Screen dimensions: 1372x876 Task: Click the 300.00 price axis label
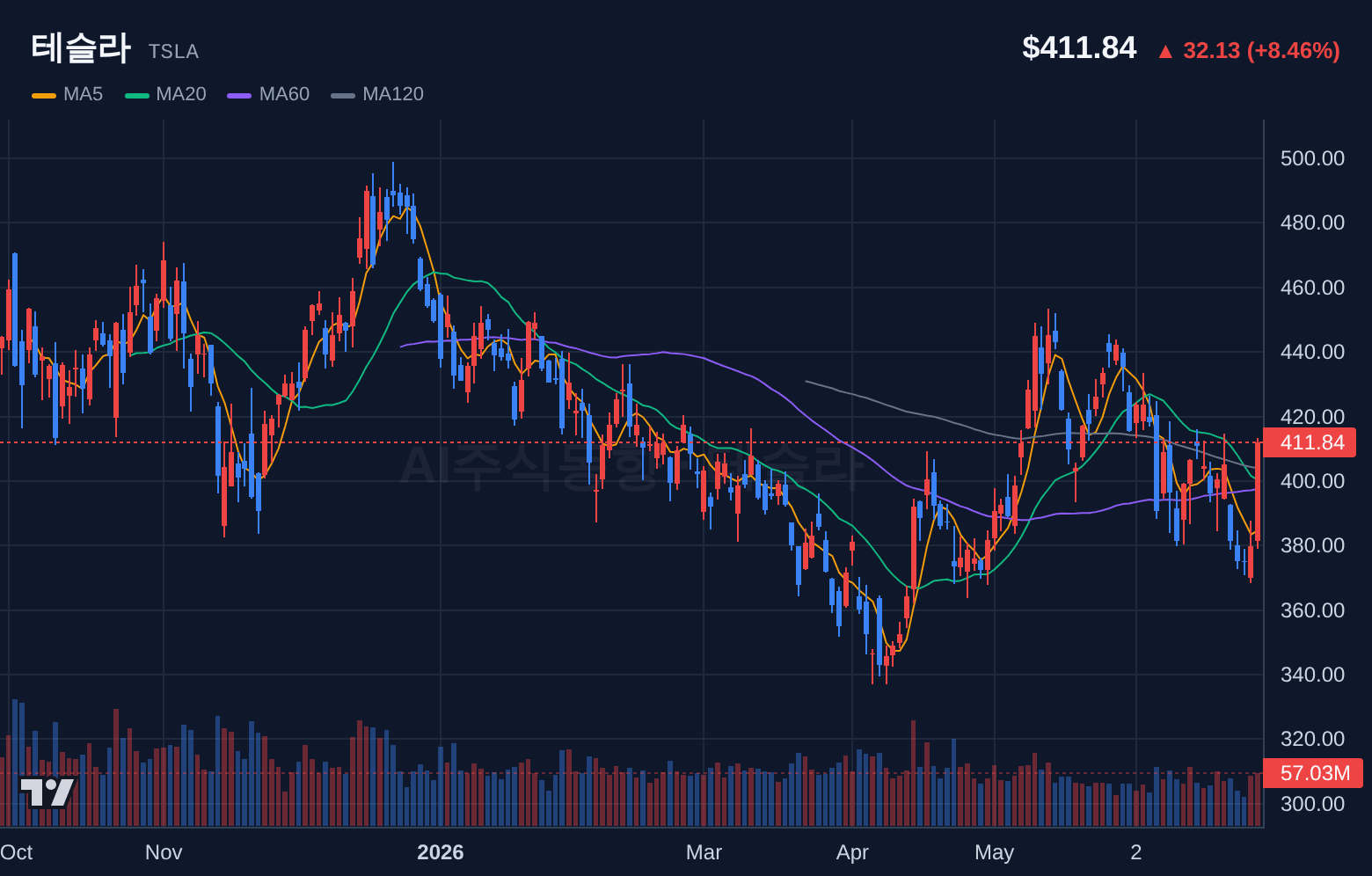pyautogui.click(x=1312, y=804)
